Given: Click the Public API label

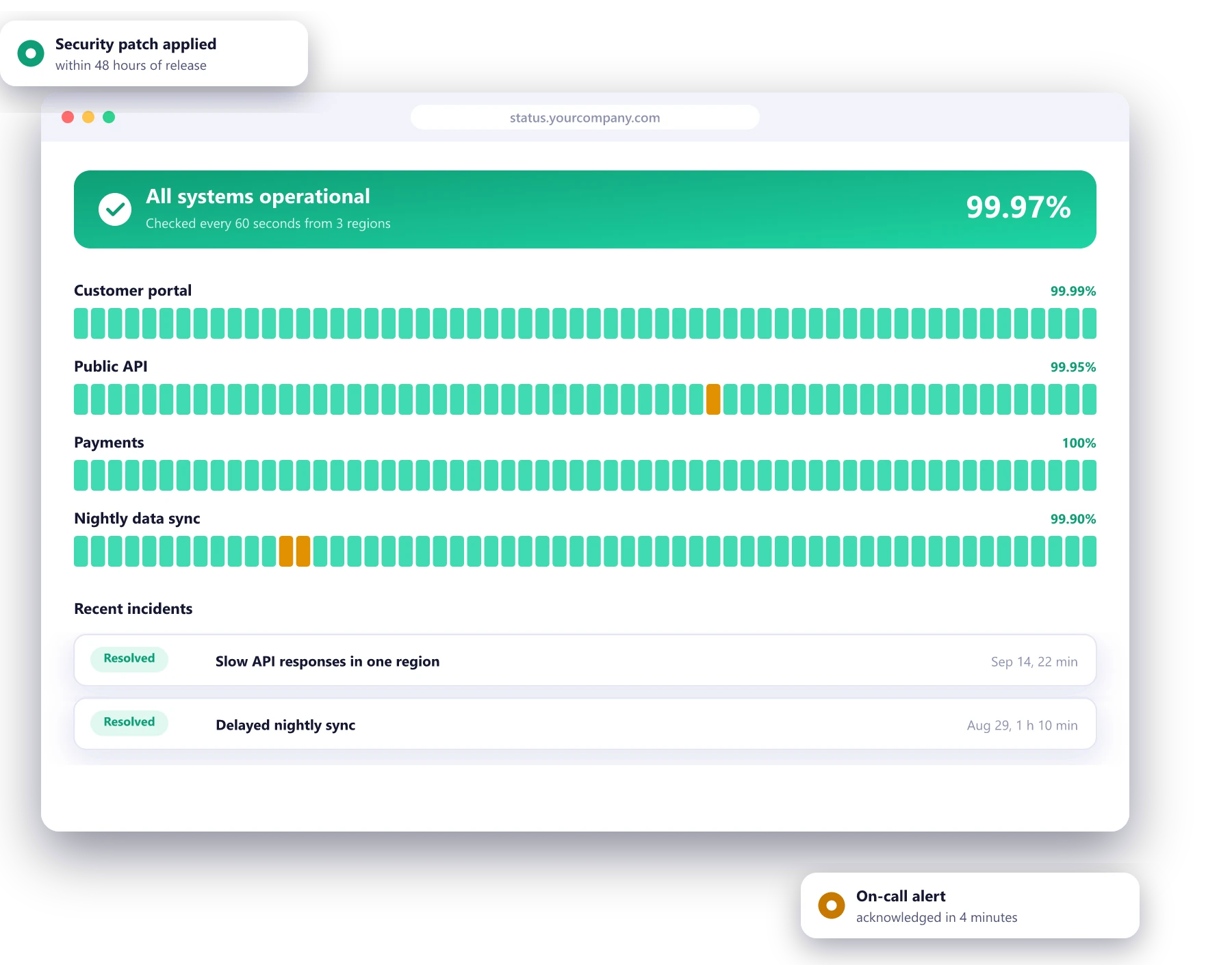Looking at the screenshot, I should [111, 366].
